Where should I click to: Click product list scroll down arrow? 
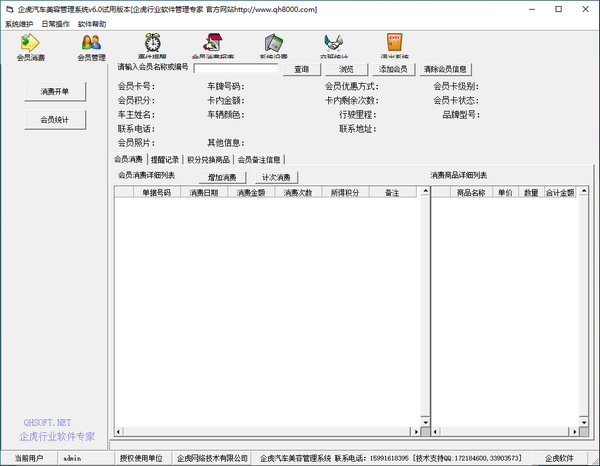584,422
